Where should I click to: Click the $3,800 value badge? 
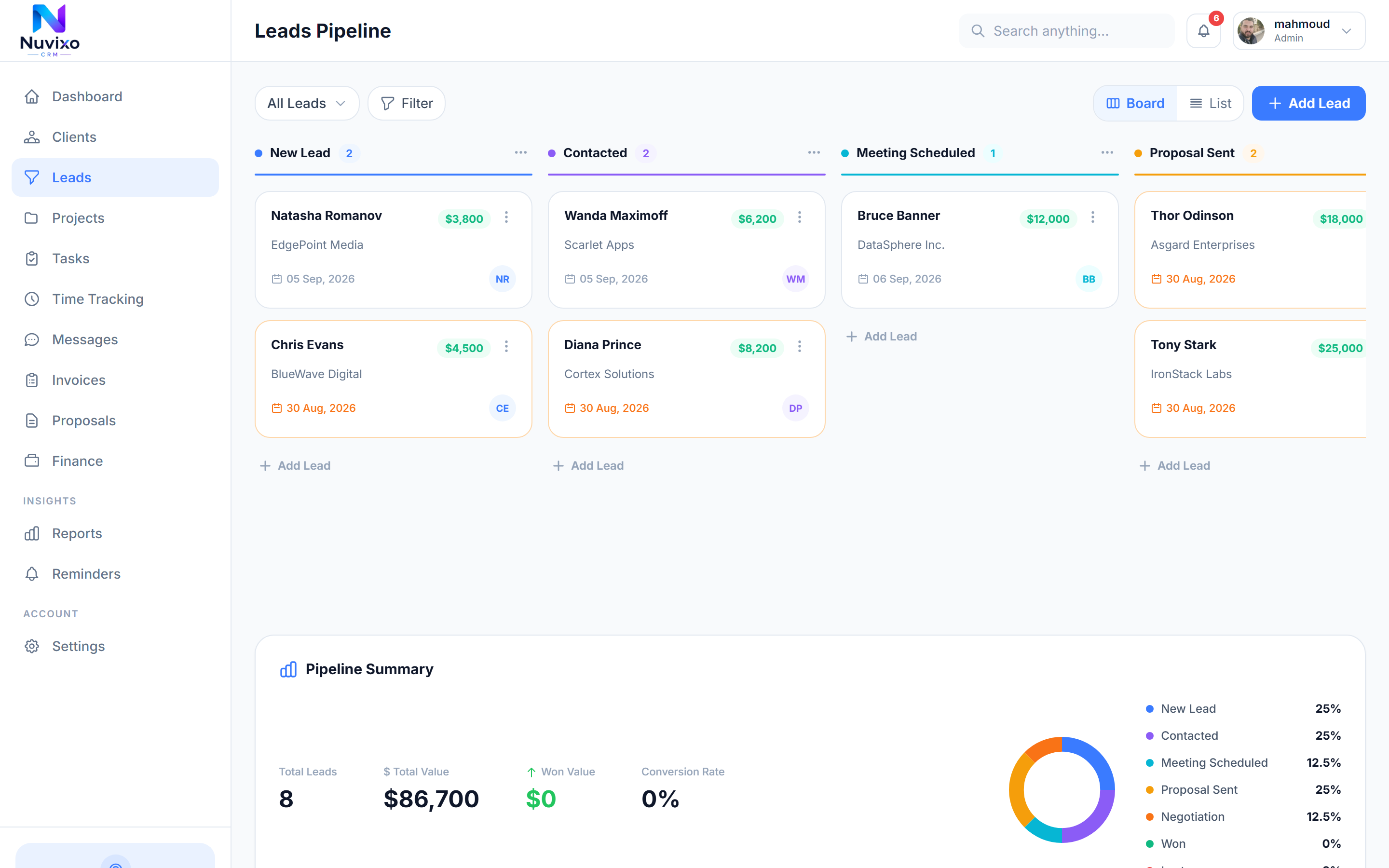(x=464, y=219)
